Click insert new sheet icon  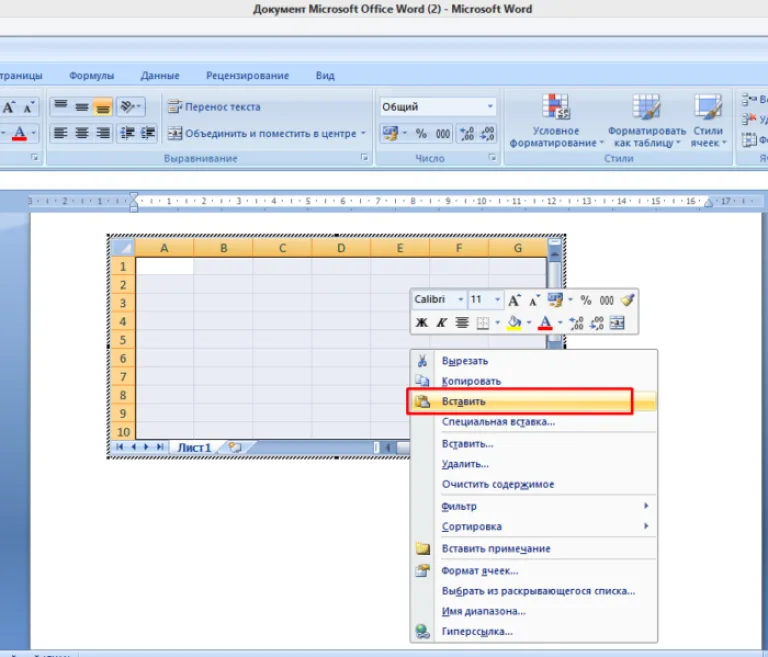(235, 447)
